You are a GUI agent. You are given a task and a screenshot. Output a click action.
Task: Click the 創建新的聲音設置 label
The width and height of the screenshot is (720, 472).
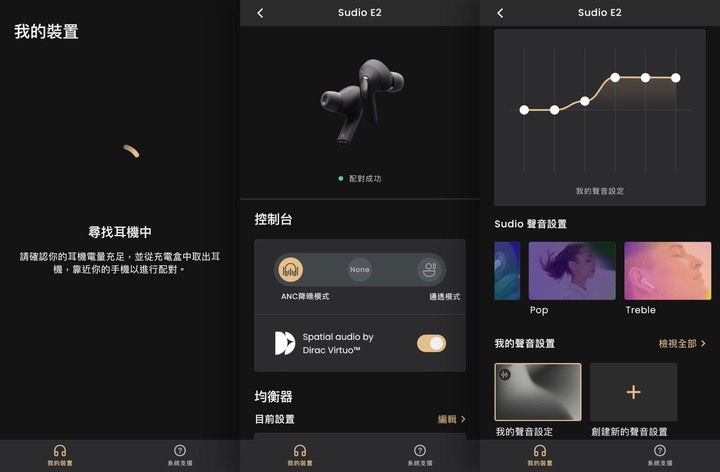(629, 432)
